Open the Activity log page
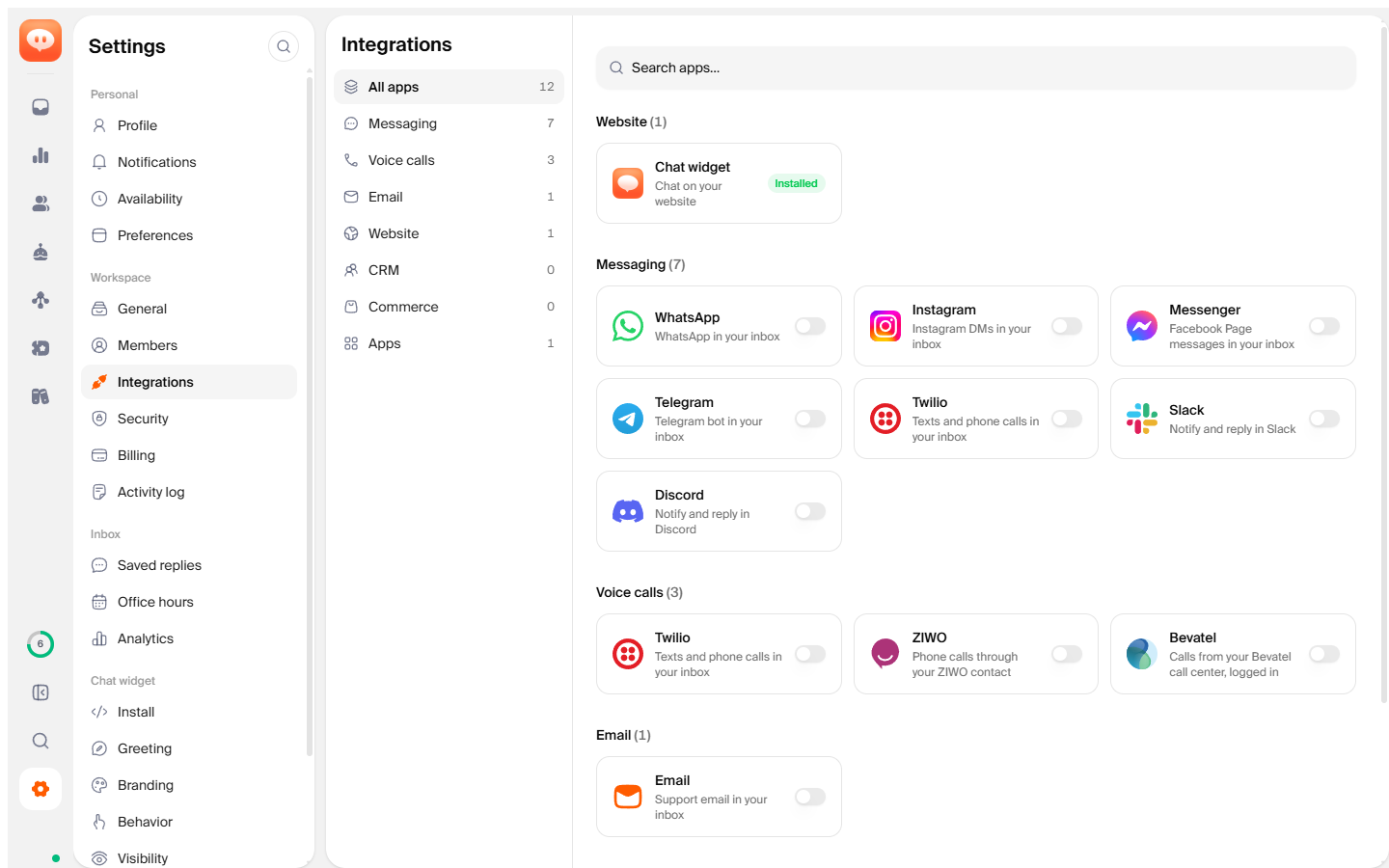Viewport: 1389px width, 868px height. [x=189, y=492]
